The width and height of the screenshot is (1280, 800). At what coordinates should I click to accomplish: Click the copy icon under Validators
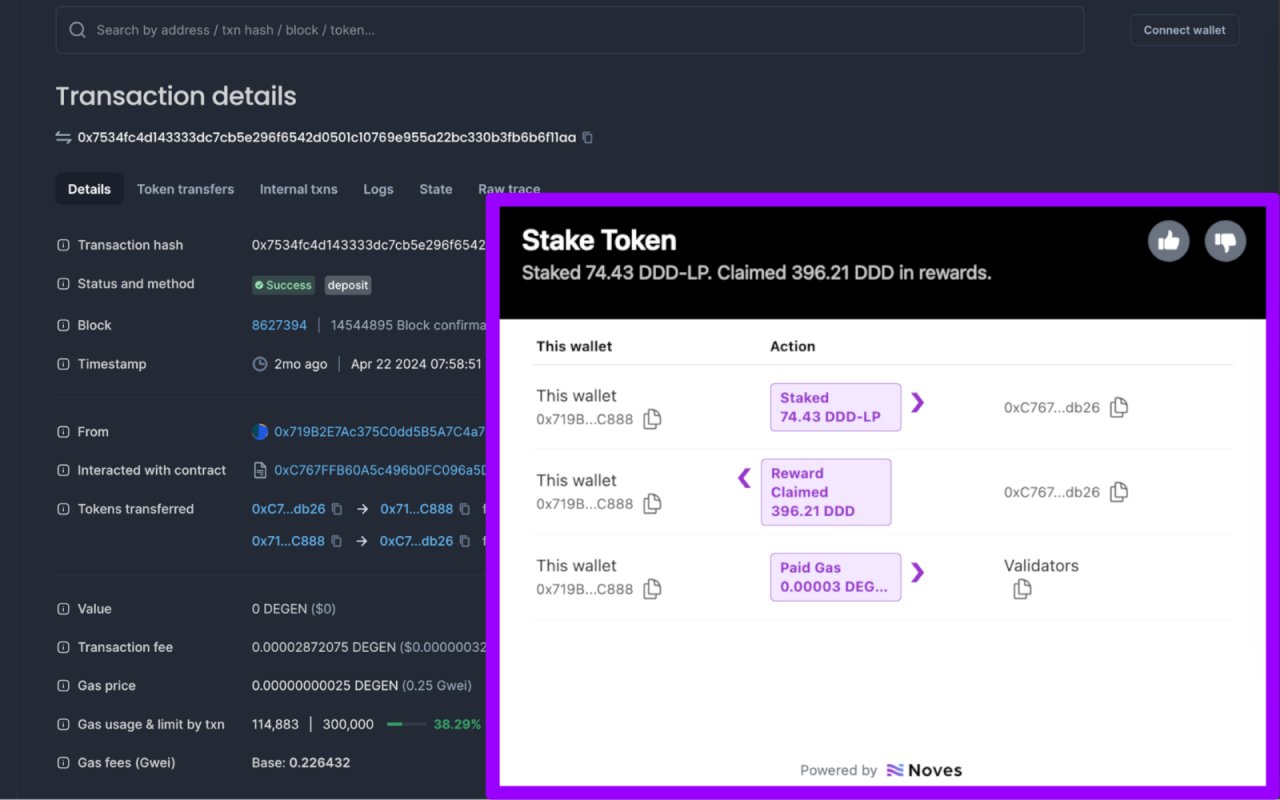coord(1022,589)
